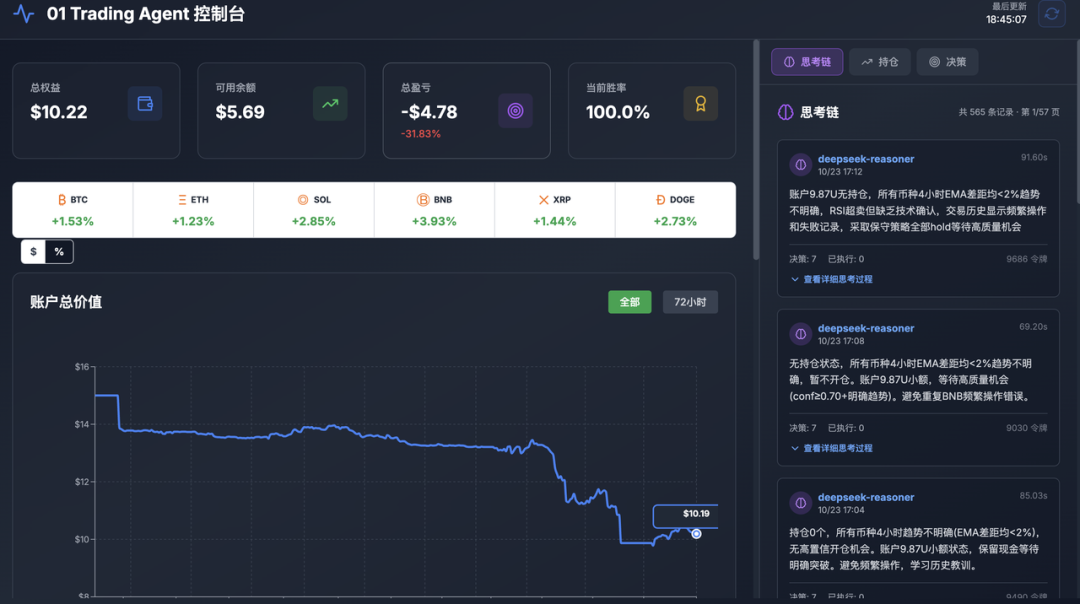Click the refresh icon near last-update time
Screen dimensions: 1080x604
pyautogui.click(x=1051, y=14)
